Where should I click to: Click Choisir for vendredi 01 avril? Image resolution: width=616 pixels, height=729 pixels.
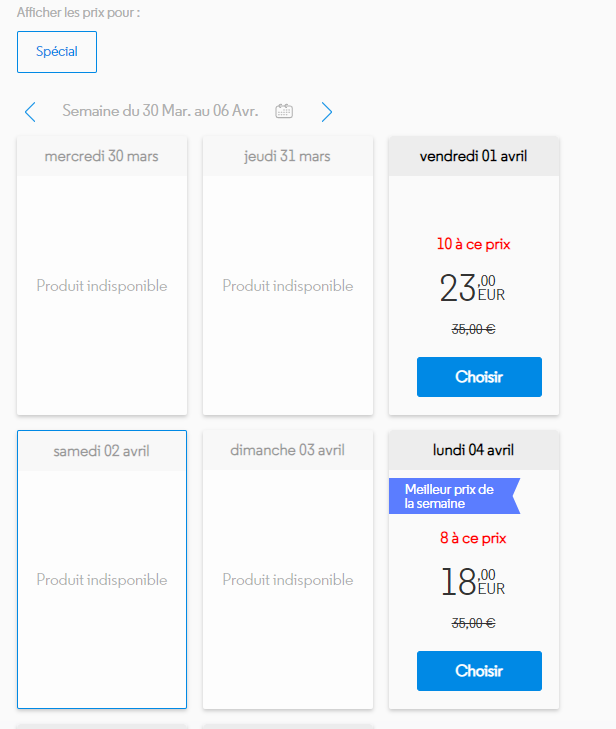(x=479, y=377)
